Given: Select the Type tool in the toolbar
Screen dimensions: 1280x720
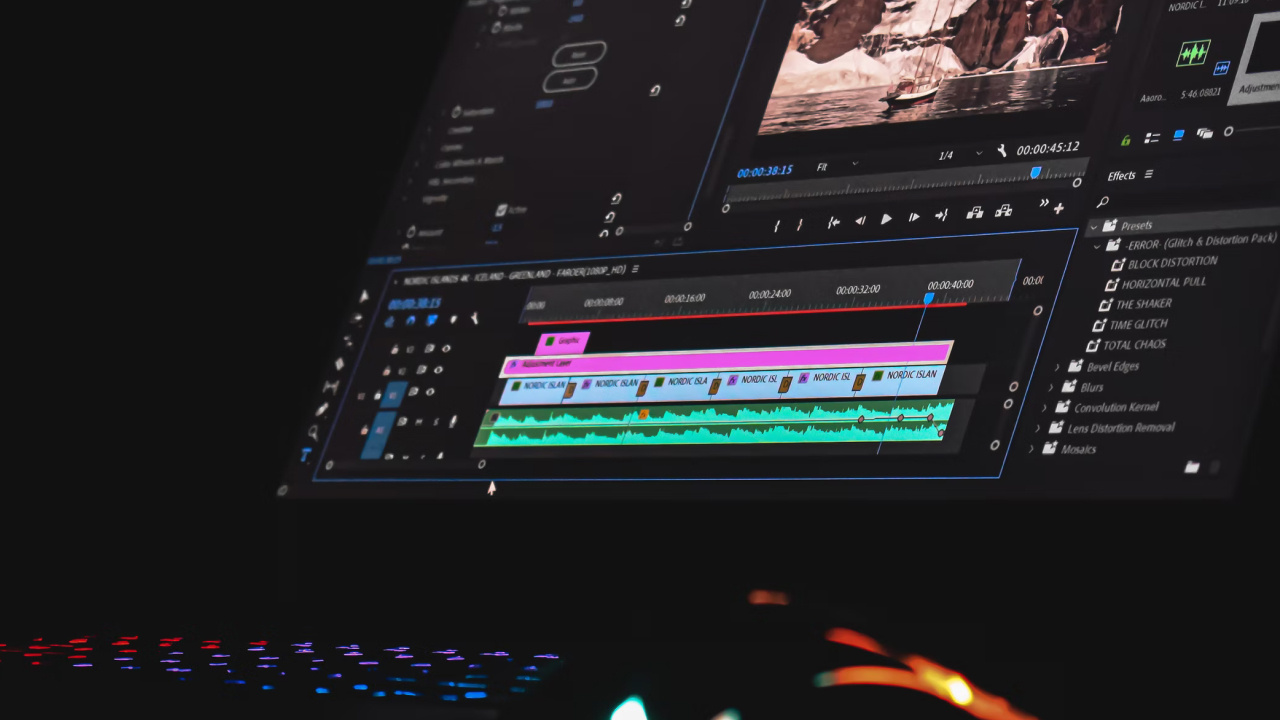Looking at the screenshot, I should 306,456.
